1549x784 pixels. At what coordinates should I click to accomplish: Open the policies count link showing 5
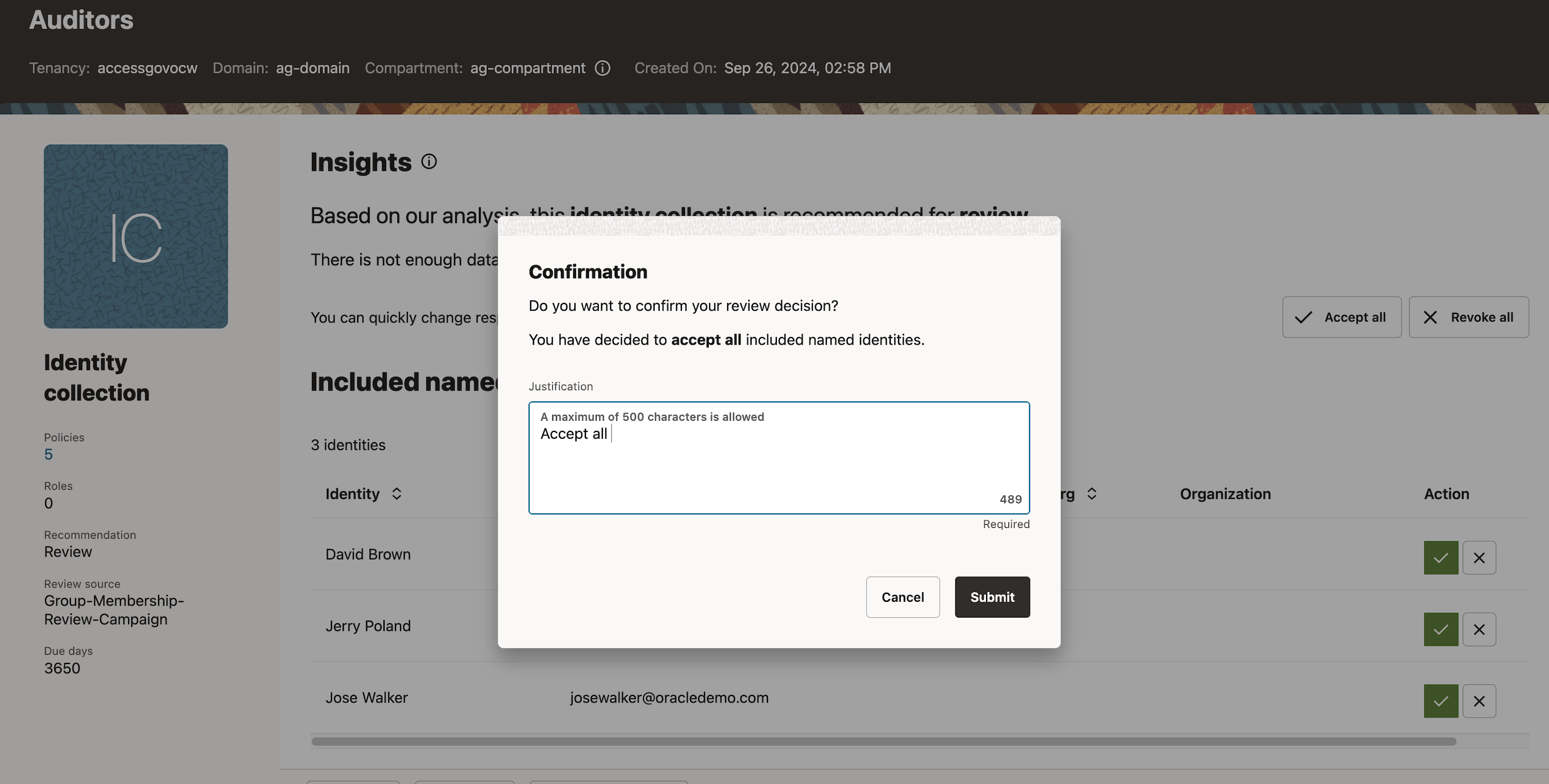48,454
